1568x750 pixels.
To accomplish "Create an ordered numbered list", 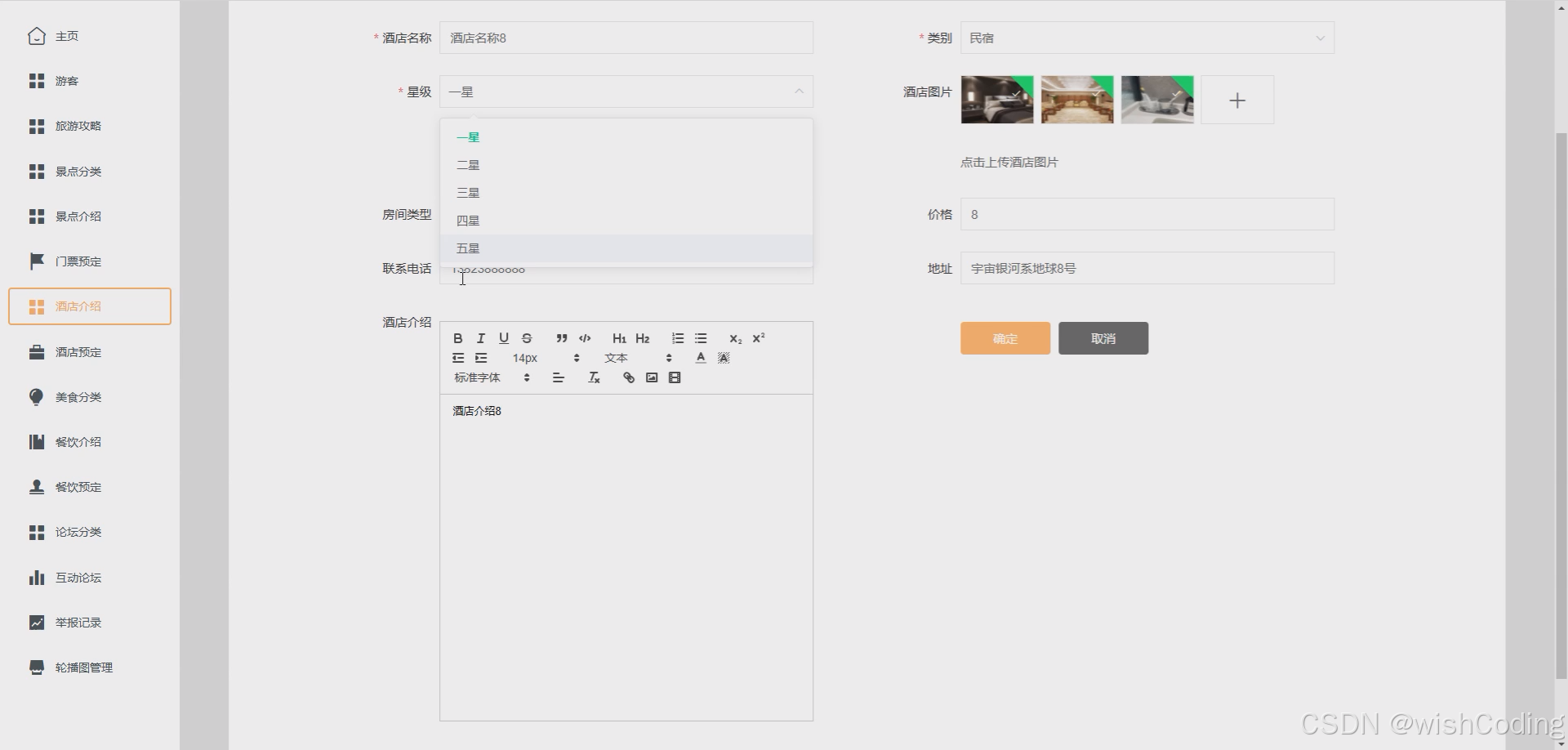I will point(678,338).
